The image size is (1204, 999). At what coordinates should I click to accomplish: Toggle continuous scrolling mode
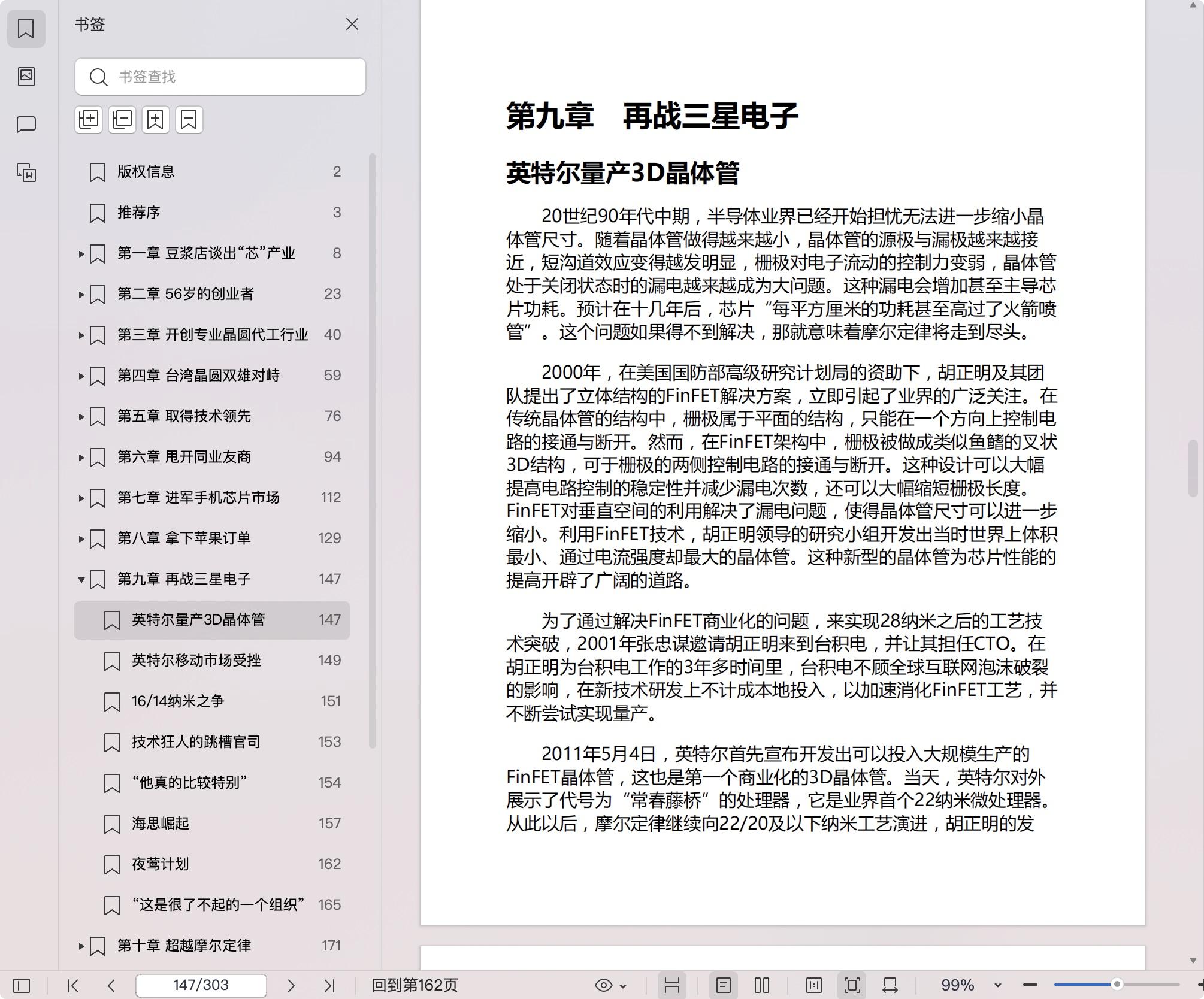click(x=672, y=985)
